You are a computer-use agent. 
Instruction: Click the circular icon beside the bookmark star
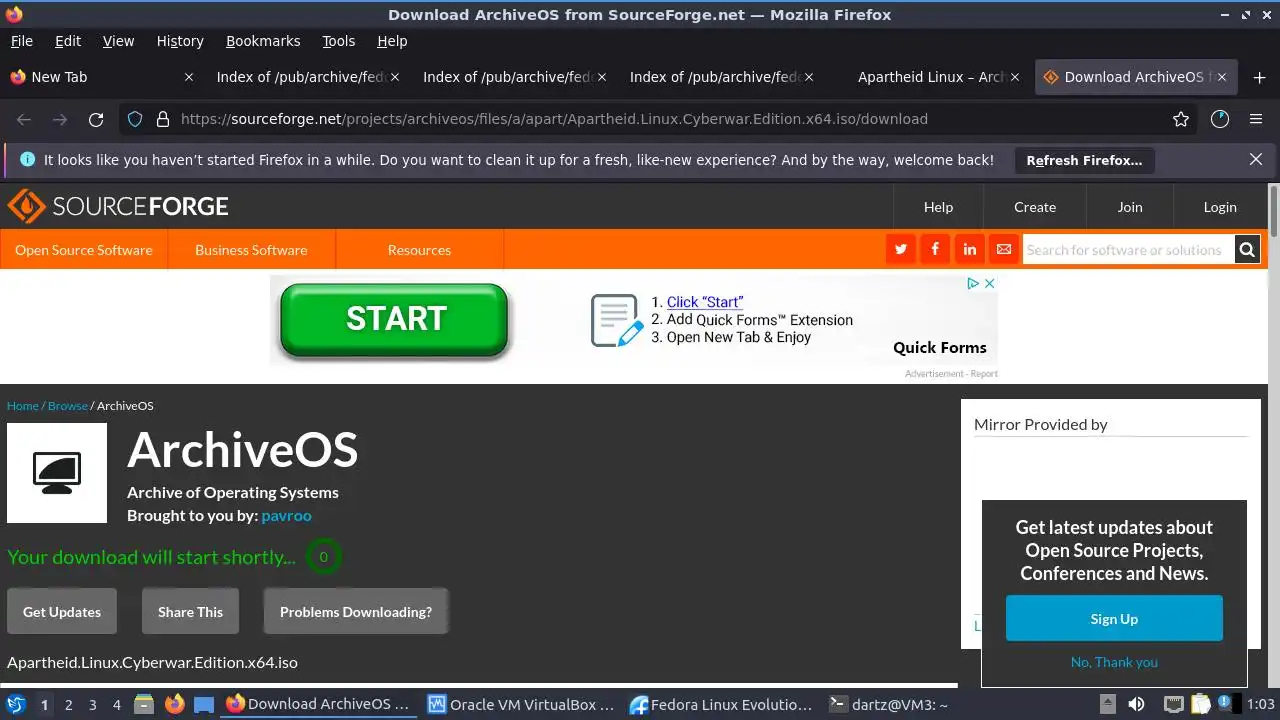(x=1219, y=119)
